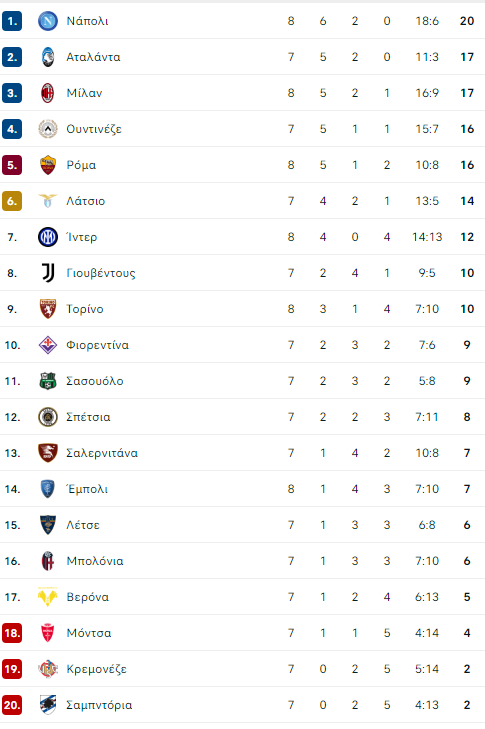The height and width of the screenshot is (729, 485).
Task: Open the Σασουόλο team link
Action: pyautogui.click(x=95, y=381)
